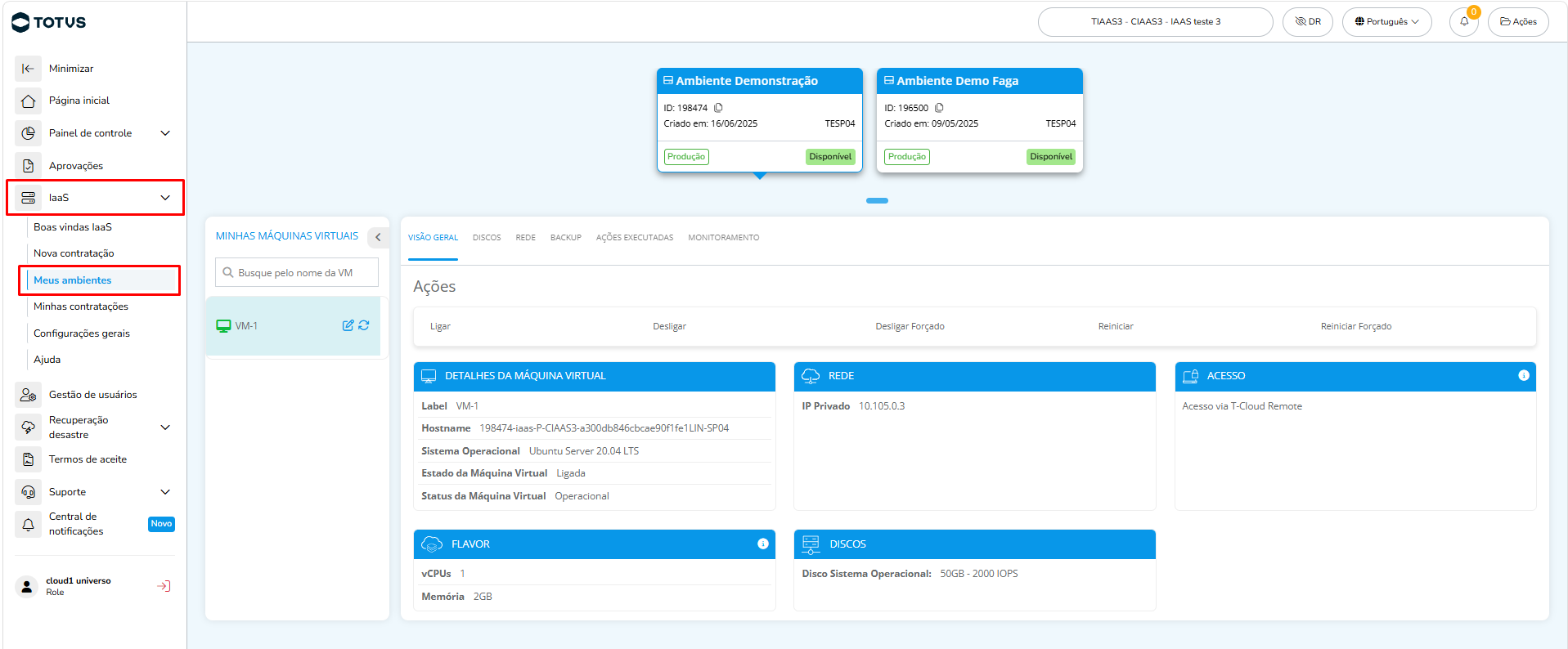Screen dimensions: 1568x649
Task: Click the IP Privado value 10.105.0.3
Action: (x=882, y=406)
